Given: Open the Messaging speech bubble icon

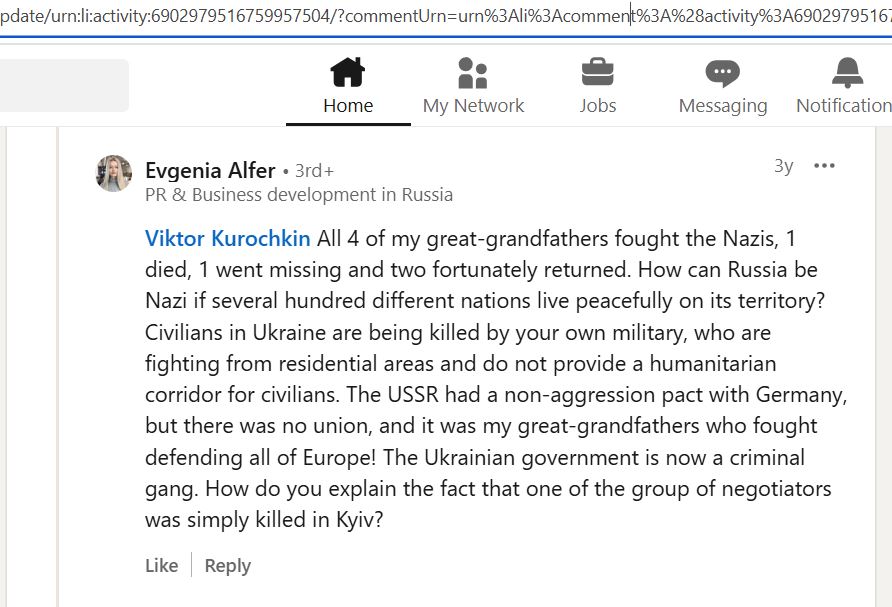Looking at the screenshot, I should [722, 73].
